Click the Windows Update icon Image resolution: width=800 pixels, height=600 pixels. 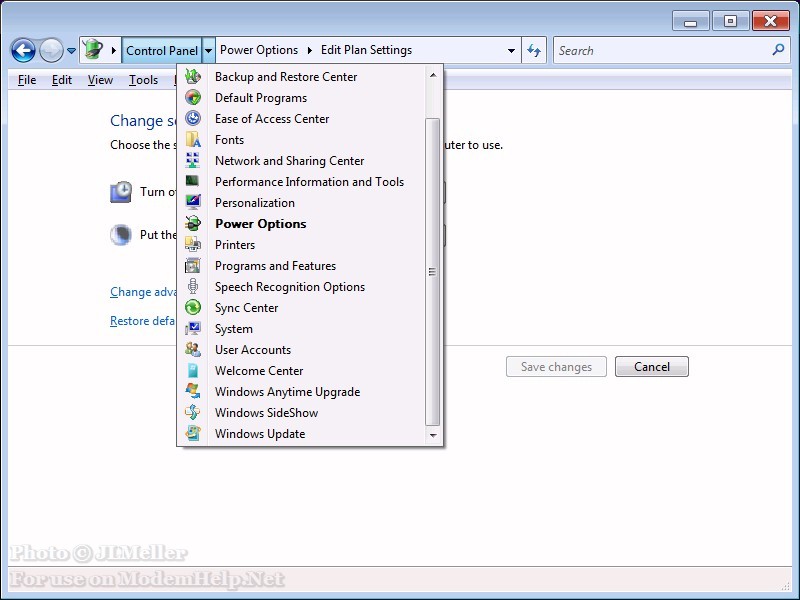[193, 433]
